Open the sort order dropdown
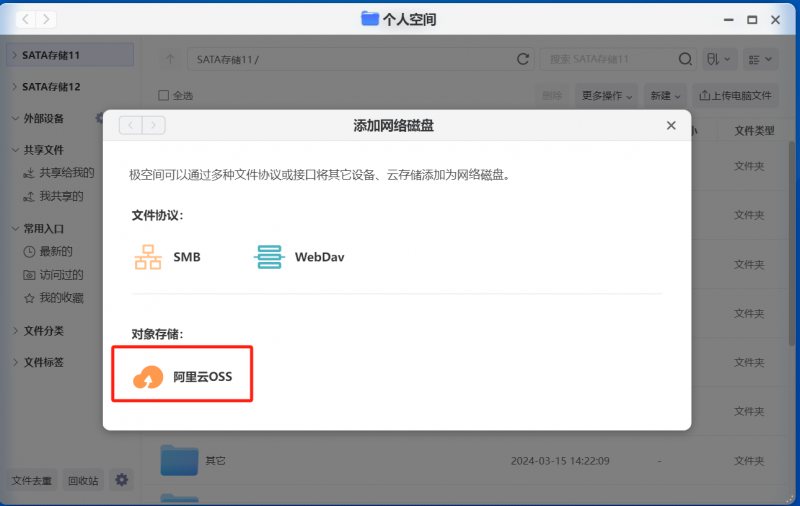 [718, 60]
